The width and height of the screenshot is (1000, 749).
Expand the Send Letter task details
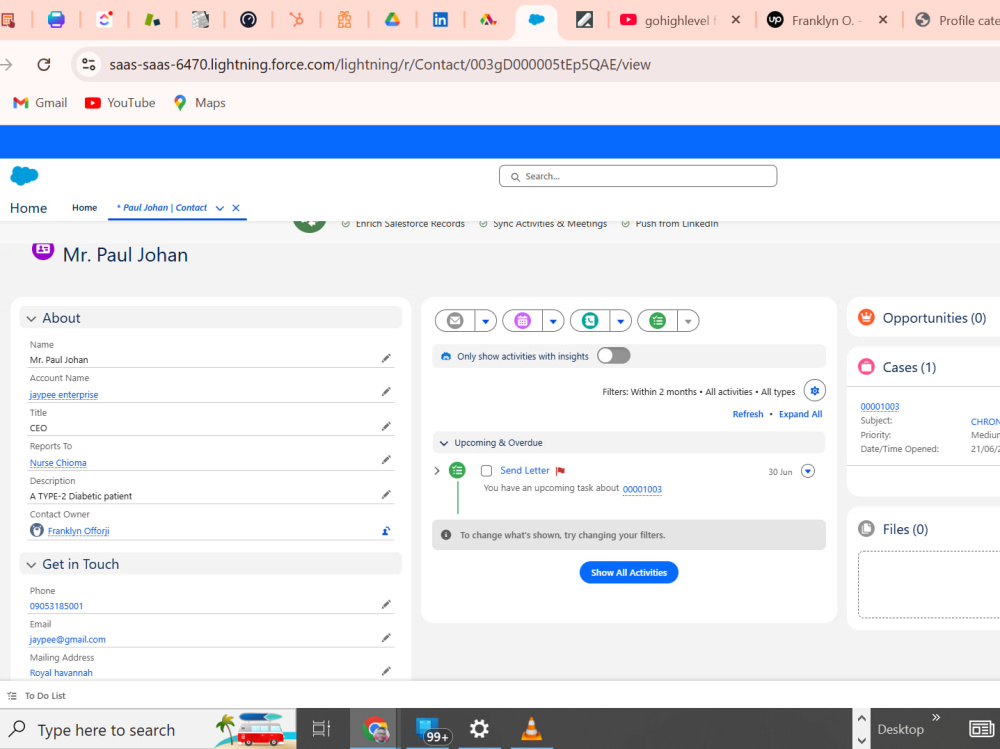[437, 471]
